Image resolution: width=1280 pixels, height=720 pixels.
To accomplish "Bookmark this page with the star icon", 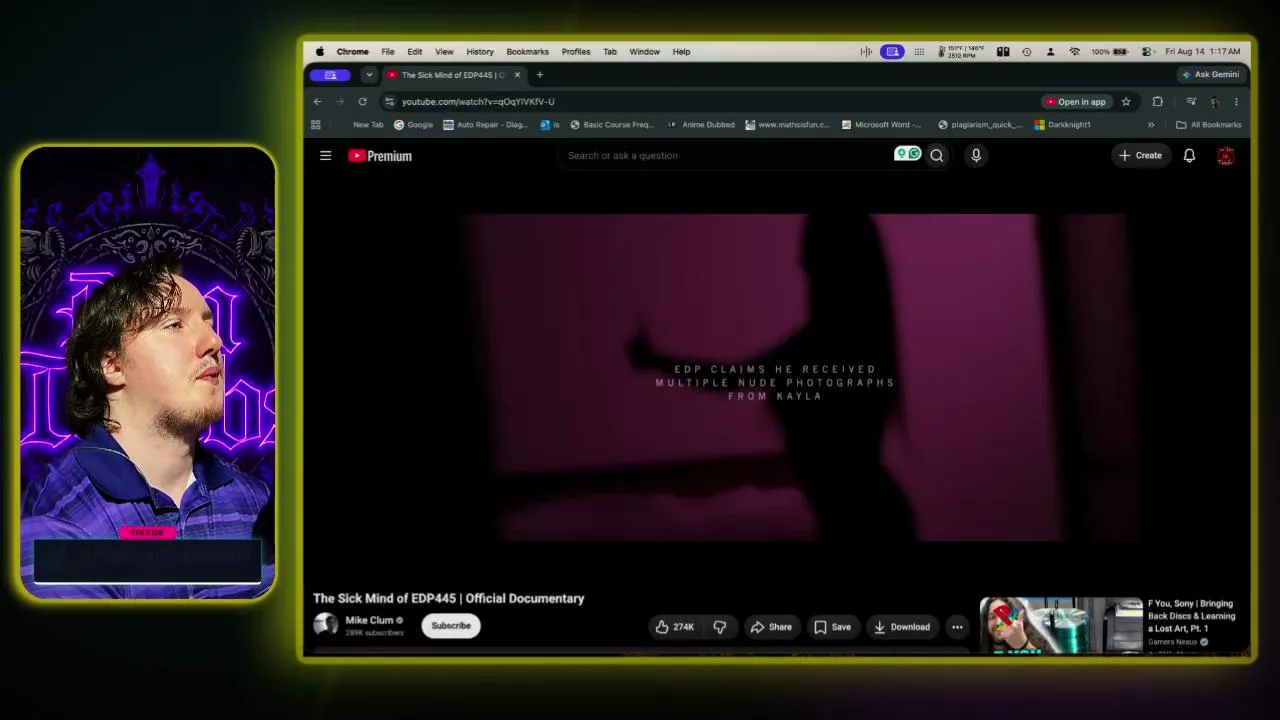I will (1126, 101).
